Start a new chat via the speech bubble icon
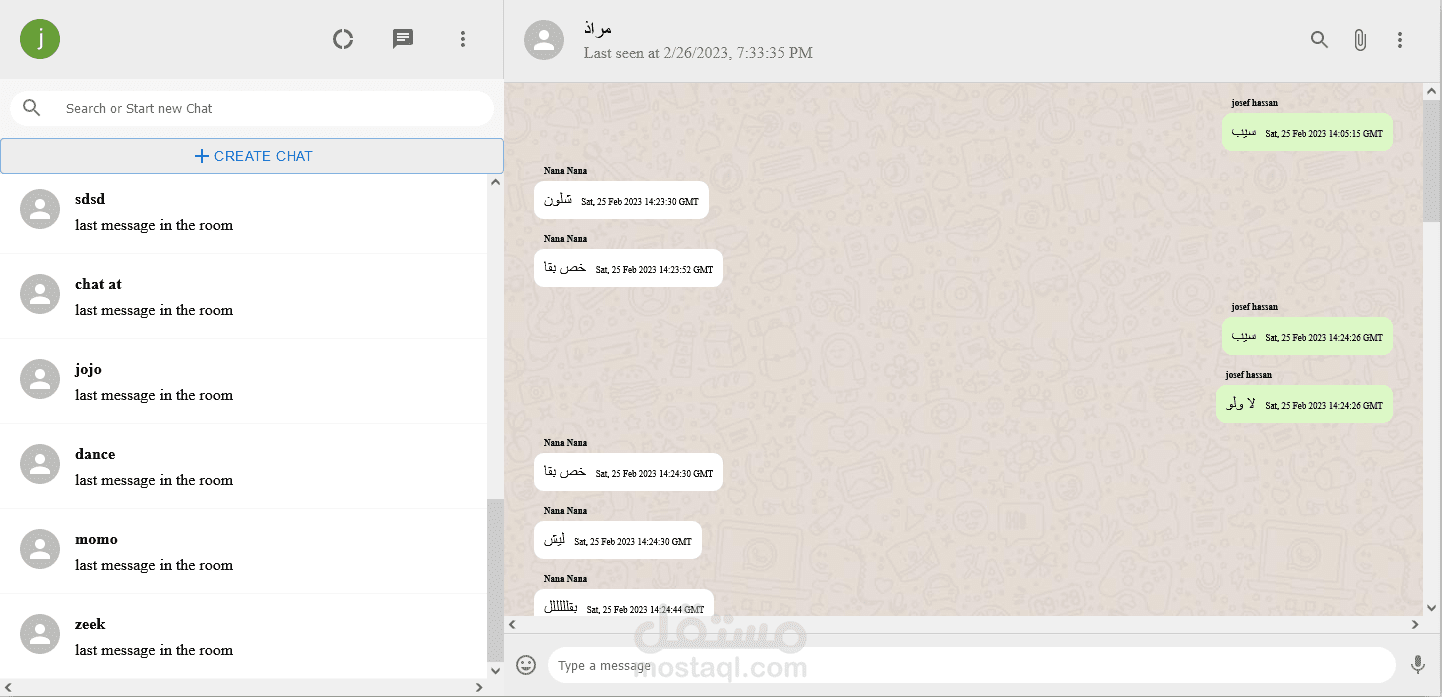The height and width of the screenshot is (697, 1442). point(403,38)
